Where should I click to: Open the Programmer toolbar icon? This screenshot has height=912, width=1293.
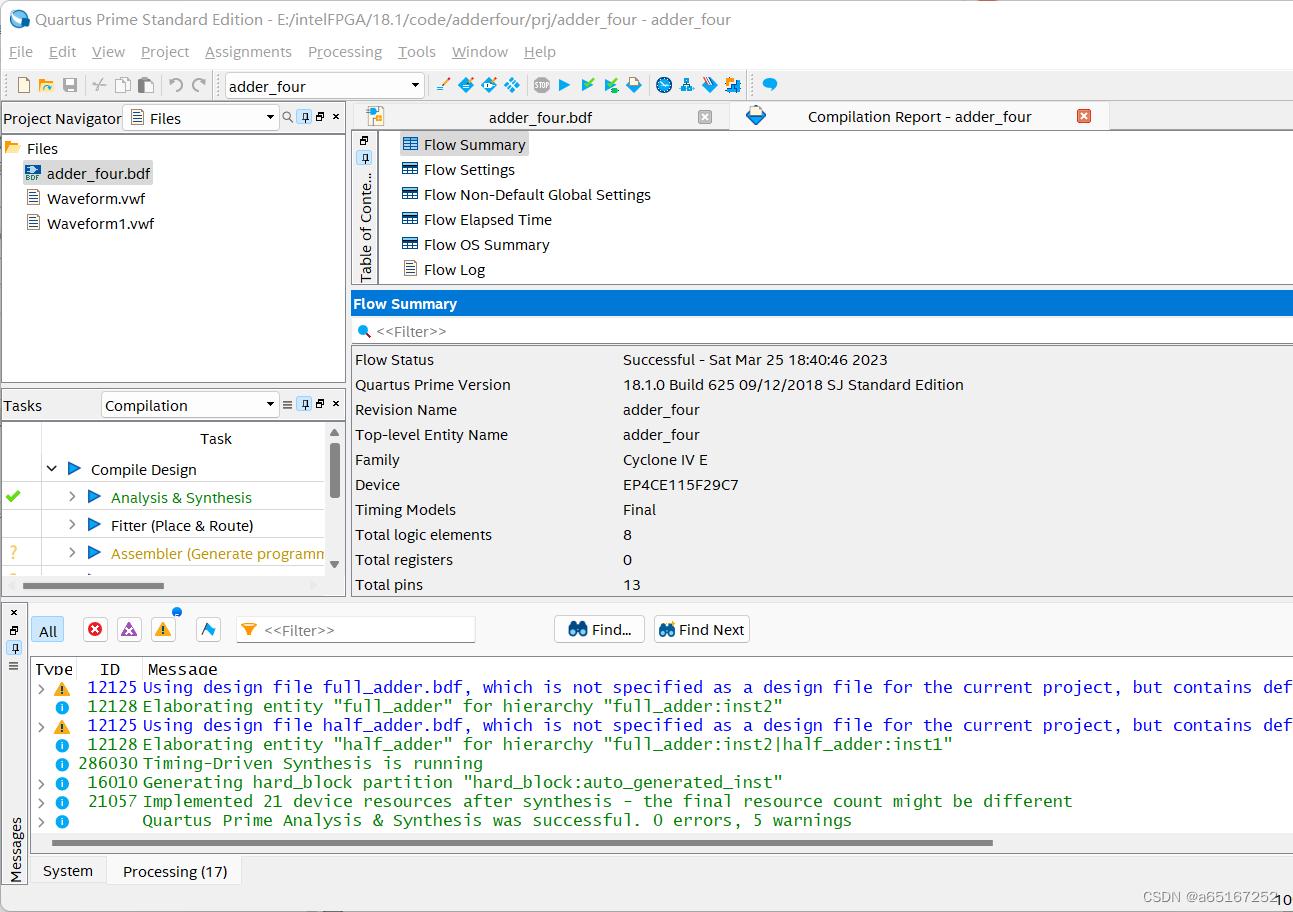(x=710, y=85)
